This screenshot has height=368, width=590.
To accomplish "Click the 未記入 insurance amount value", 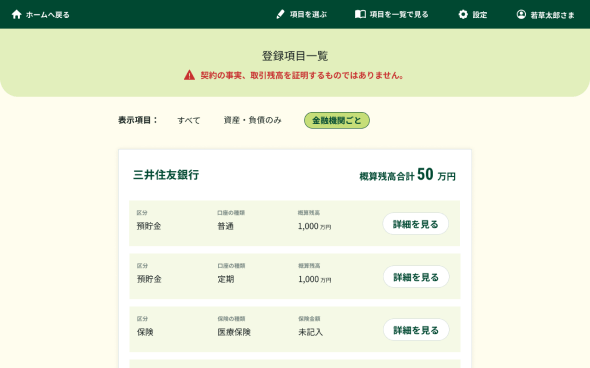I will pyautogui.click(x=310, y=332).
